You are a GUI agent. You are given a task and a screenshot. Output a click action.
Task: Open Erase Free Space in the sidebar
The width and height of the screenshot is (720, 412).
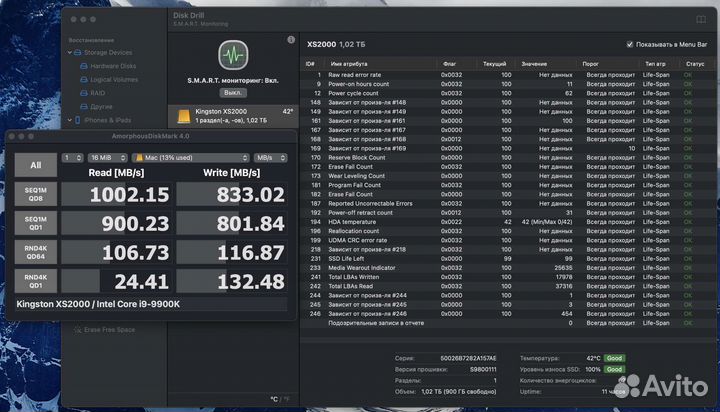[109, 330]
